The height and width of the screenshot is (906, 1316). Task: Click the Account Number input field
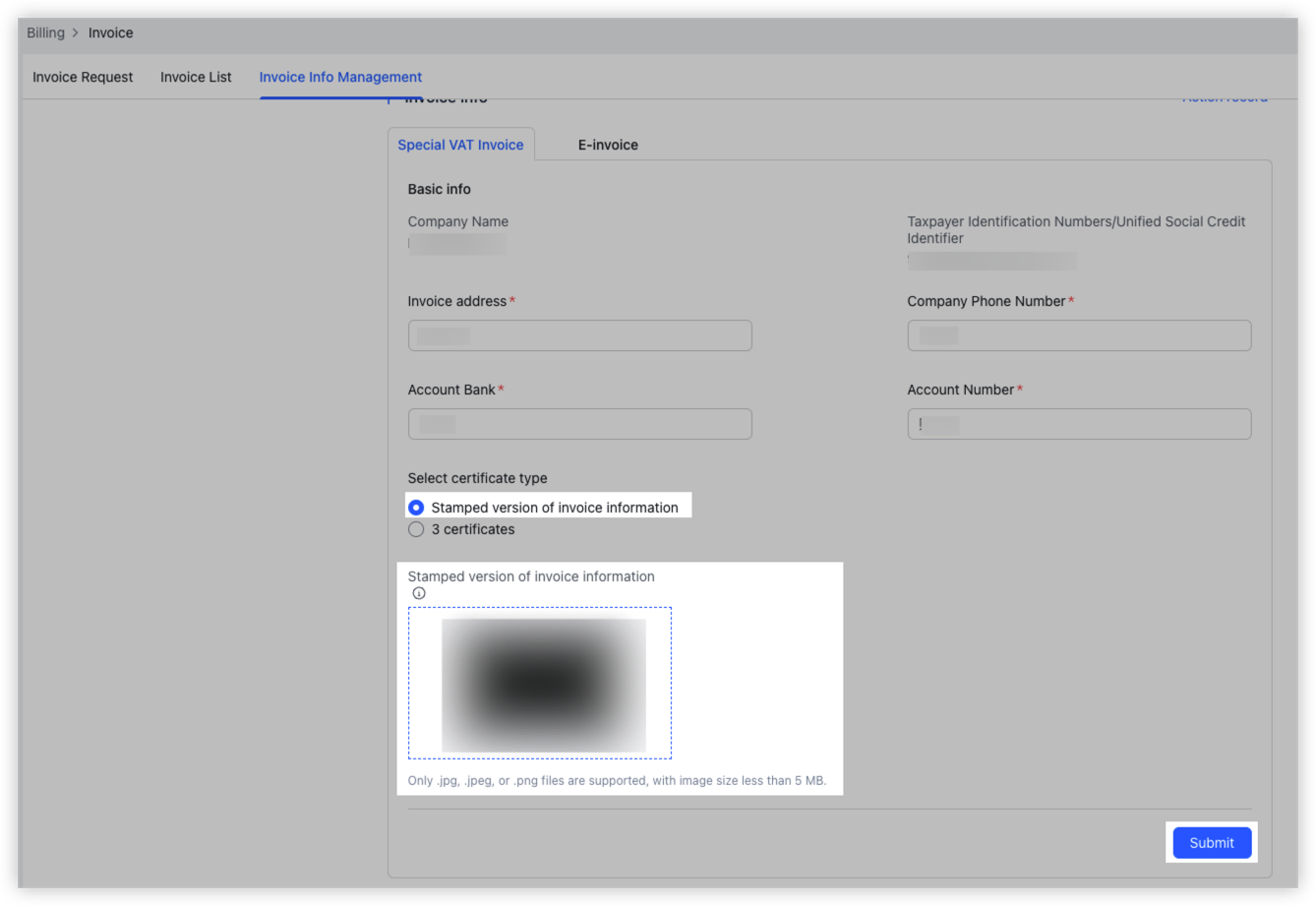pyautogui.click(x=1079, y=423)
